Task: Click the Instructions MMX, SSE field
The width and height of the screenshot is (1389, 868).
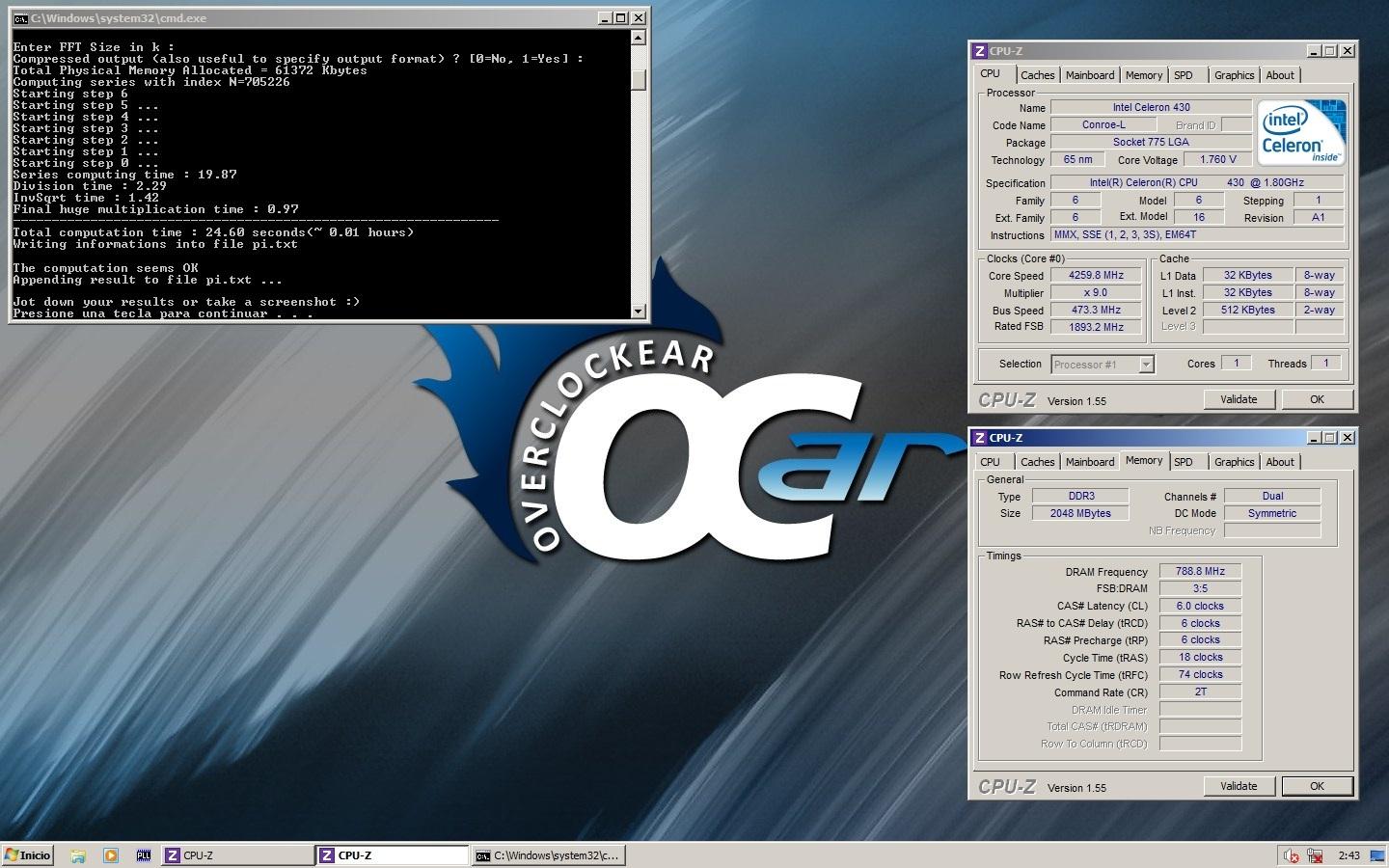Action: tap(1197, 234)
